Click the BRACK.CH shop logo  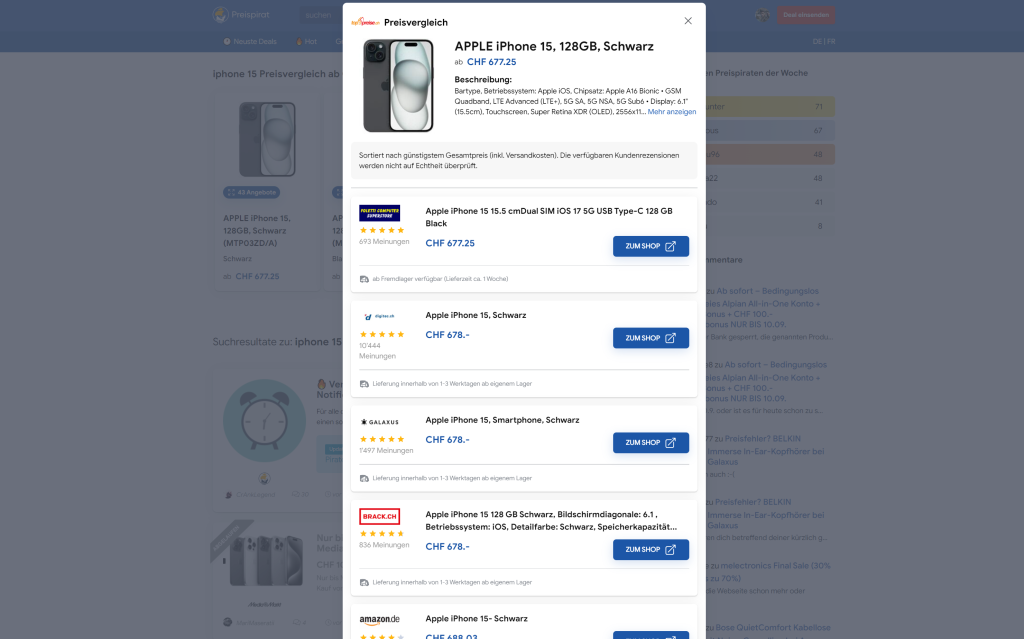pyautogui.click(x=380, y=517)
